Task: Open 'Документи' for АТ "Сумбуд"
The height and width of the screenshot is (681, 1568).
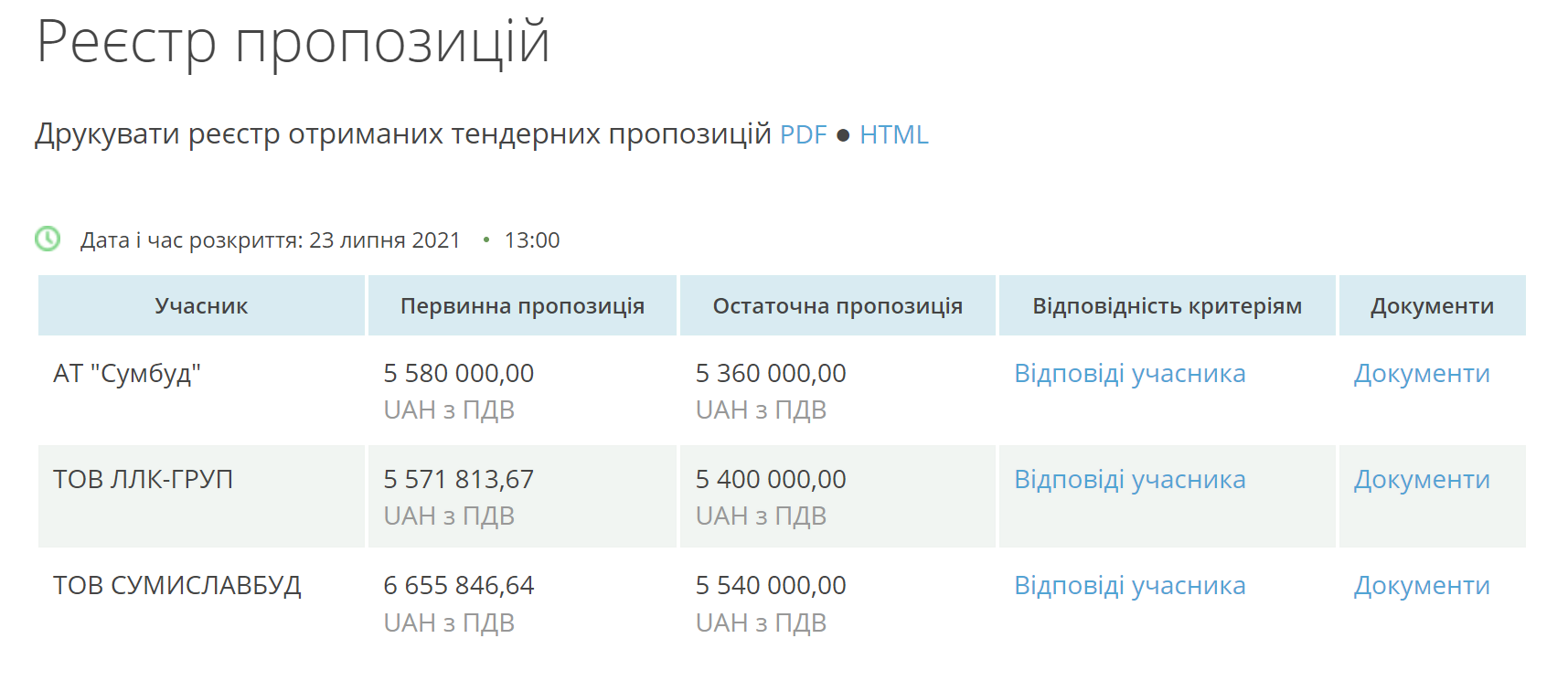Action: point(1421,373)
